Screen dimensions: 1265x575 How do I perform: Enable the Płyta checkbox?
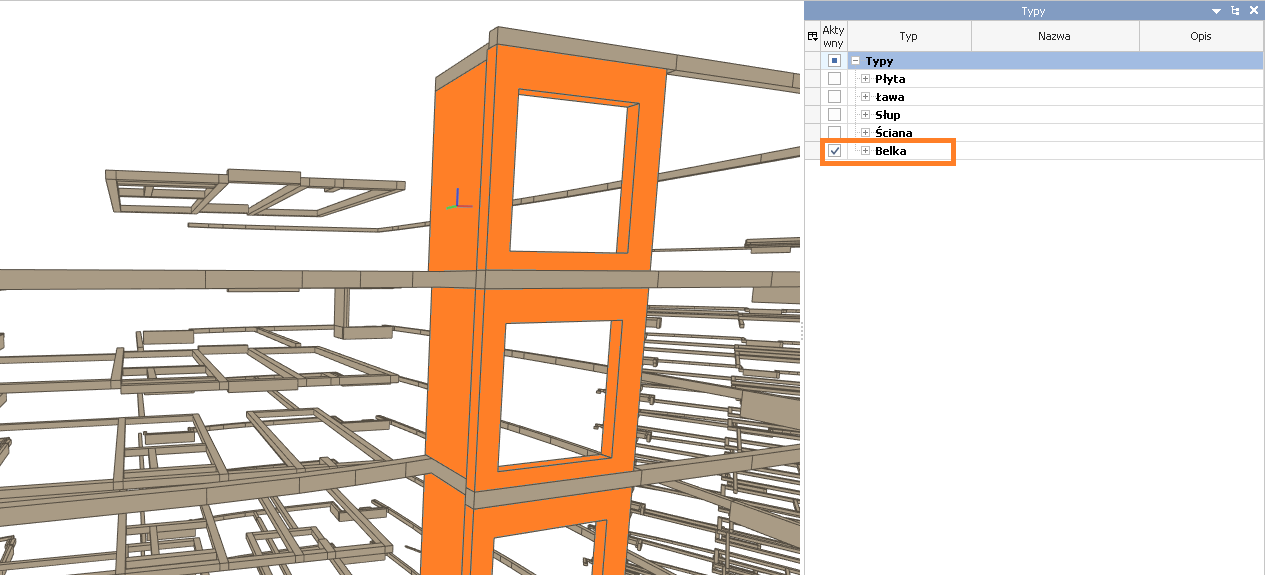point(834,79)
